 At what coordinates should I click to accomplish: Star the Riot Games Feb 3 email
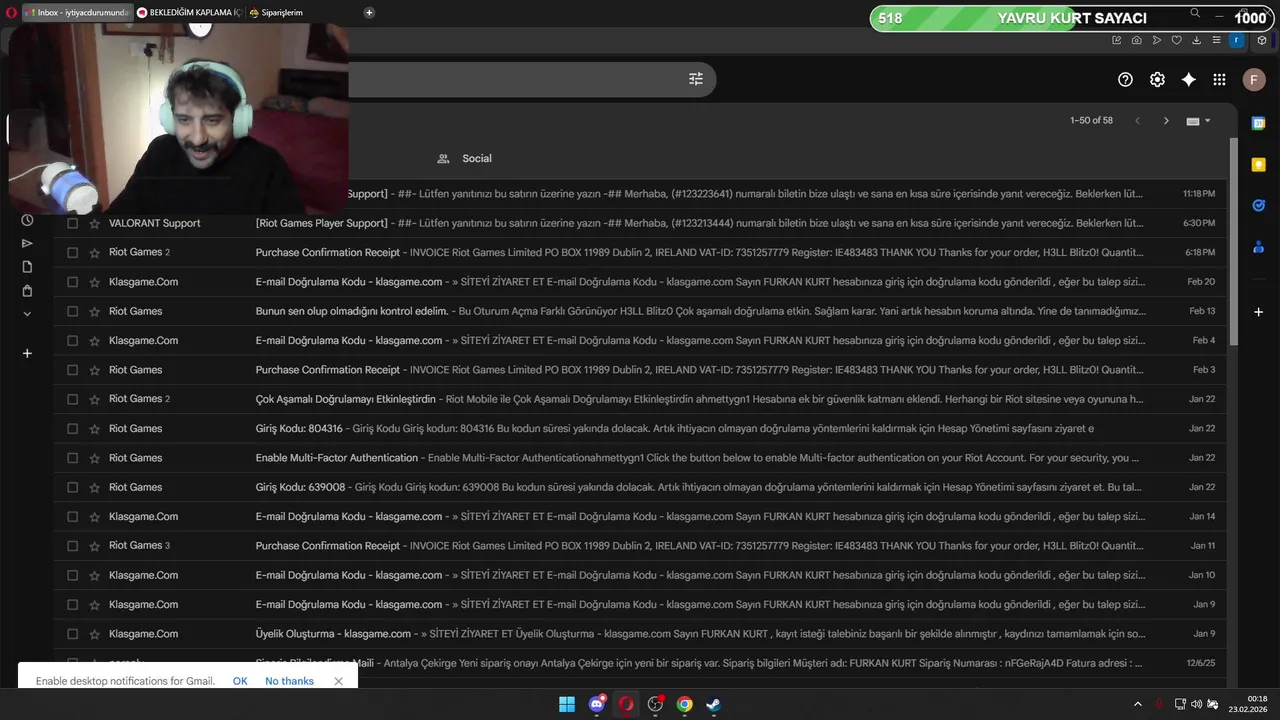95,370
